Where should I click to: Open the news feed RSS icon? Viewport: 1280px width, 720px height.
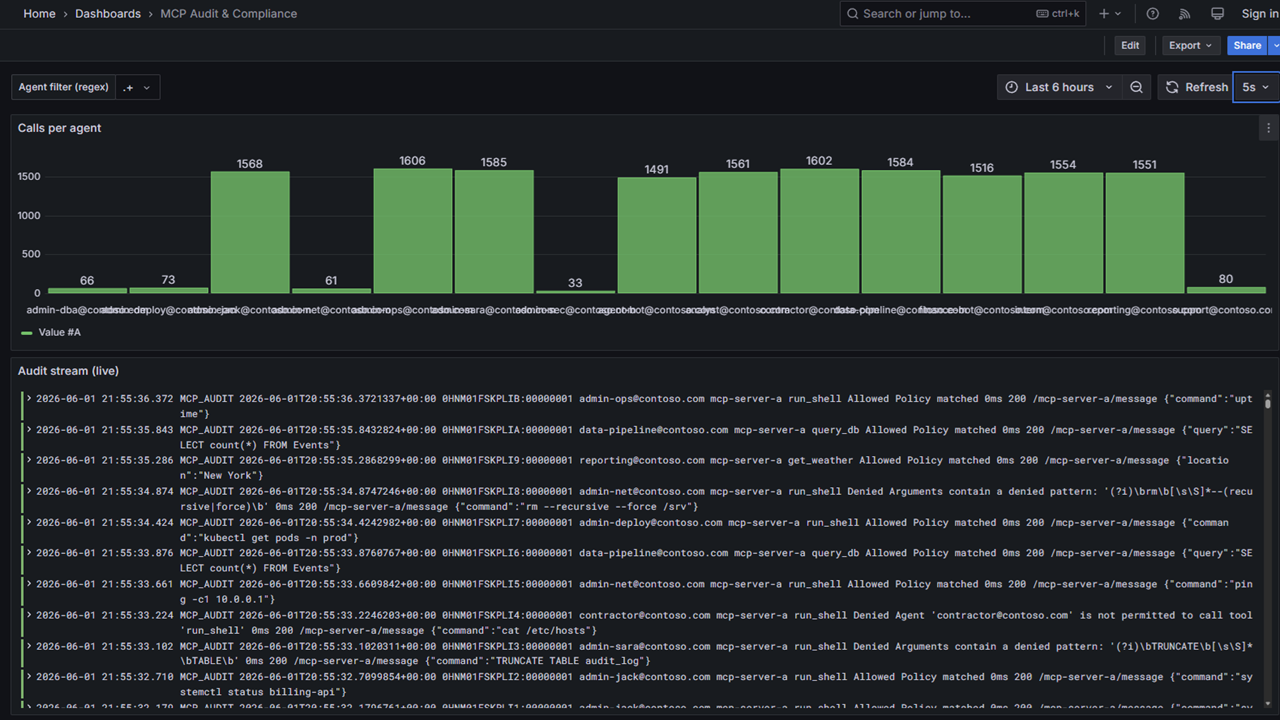click(x=1185, y=14)
